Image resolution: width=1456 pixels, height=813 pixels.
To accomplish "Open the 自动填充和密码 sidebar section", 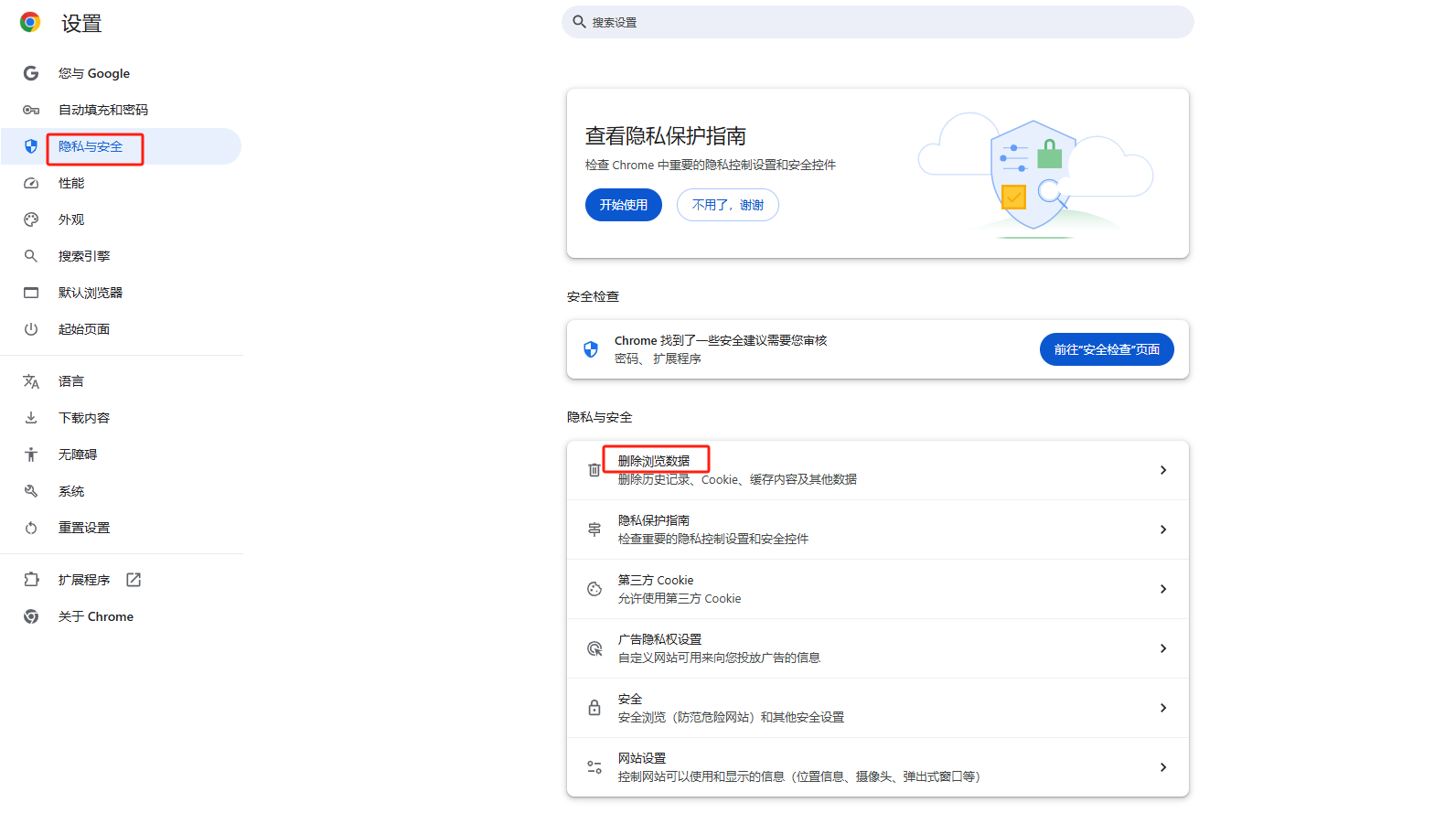I will click(102, 110).
